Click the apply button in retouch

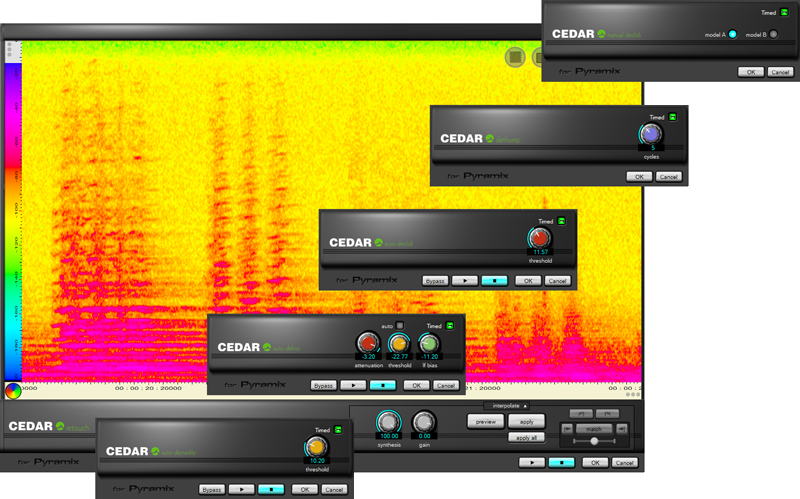527,421
